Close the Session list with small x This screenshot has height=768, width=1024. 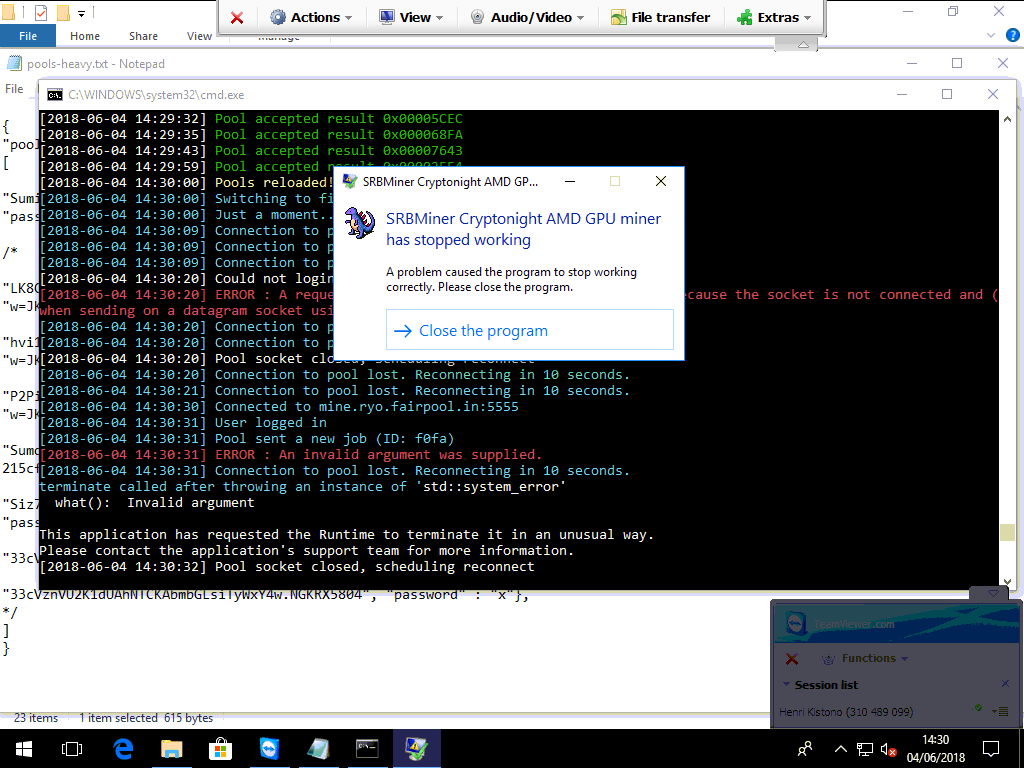coord(1005,684)
